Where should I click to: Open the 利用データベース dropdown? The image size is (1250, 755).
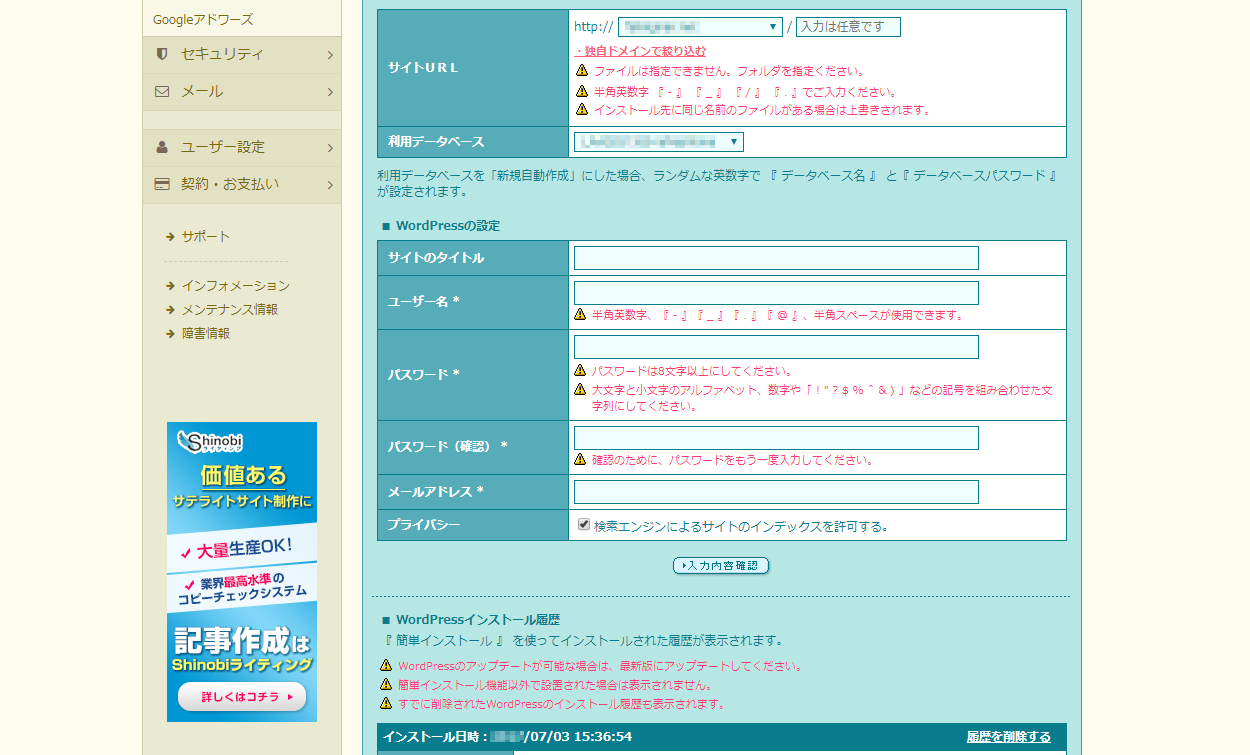659,142
